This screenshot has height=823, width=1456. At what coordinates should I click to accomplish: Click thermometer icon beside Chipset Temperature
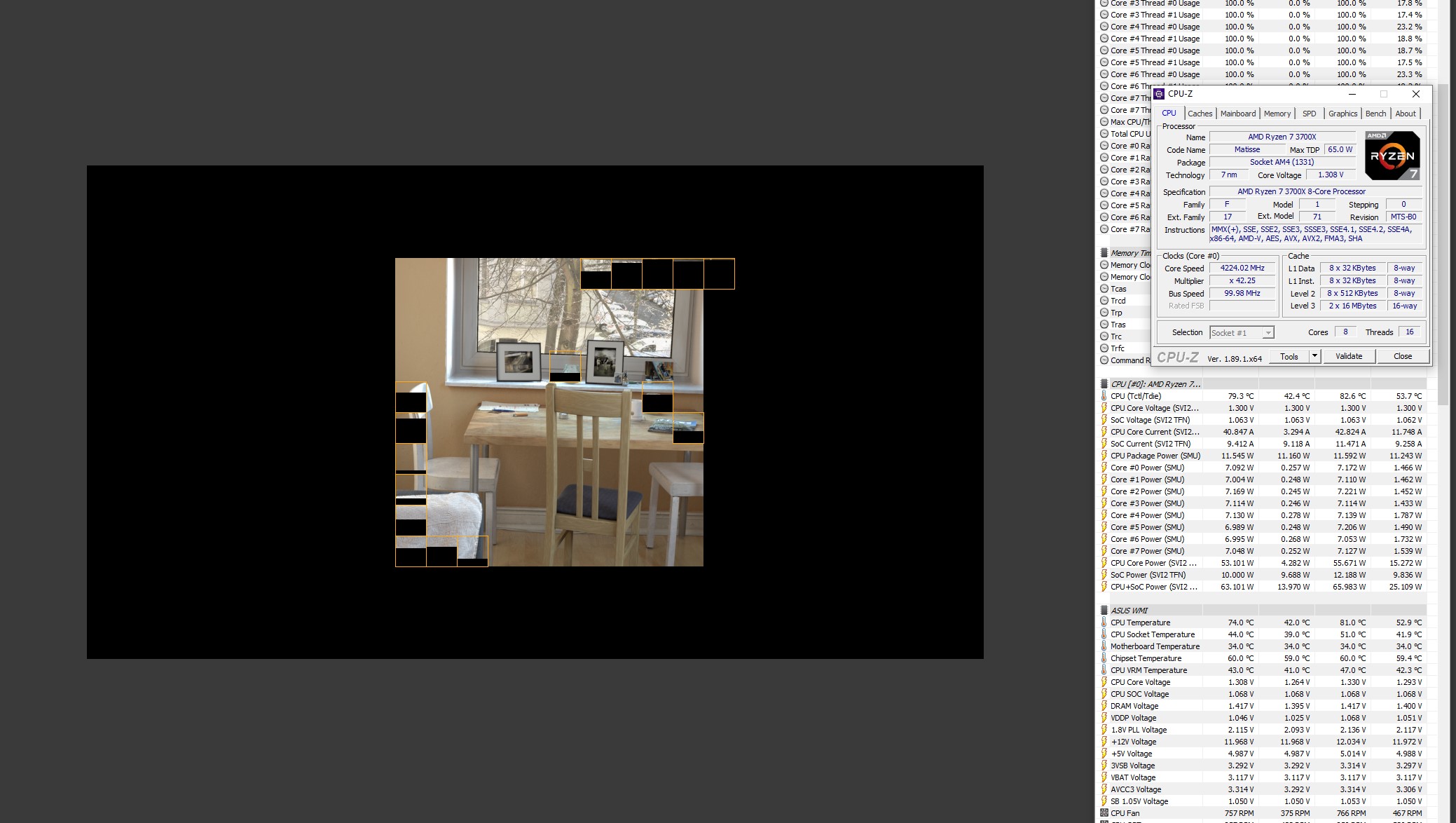coord(1104,658)
